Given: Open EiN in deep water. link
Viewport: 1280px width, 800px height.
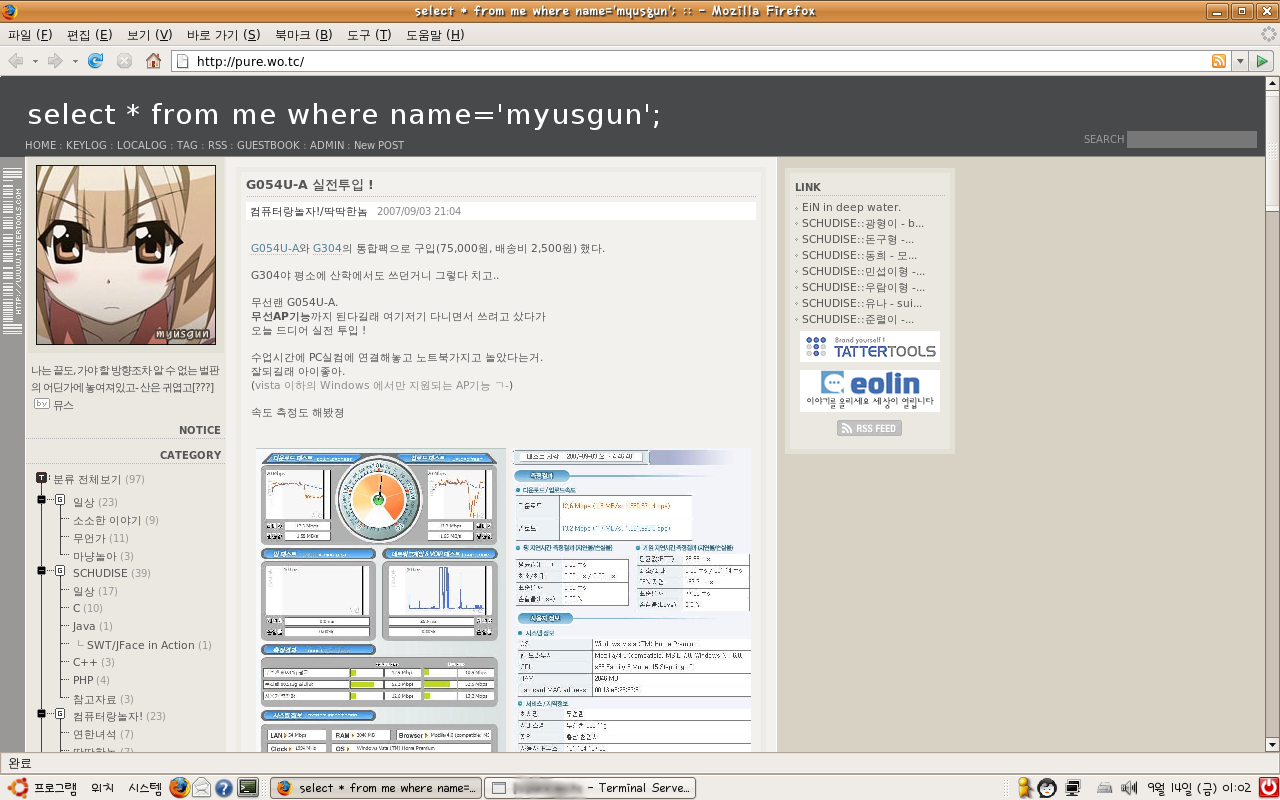Looking at the screenshot, I should (851, 207).
